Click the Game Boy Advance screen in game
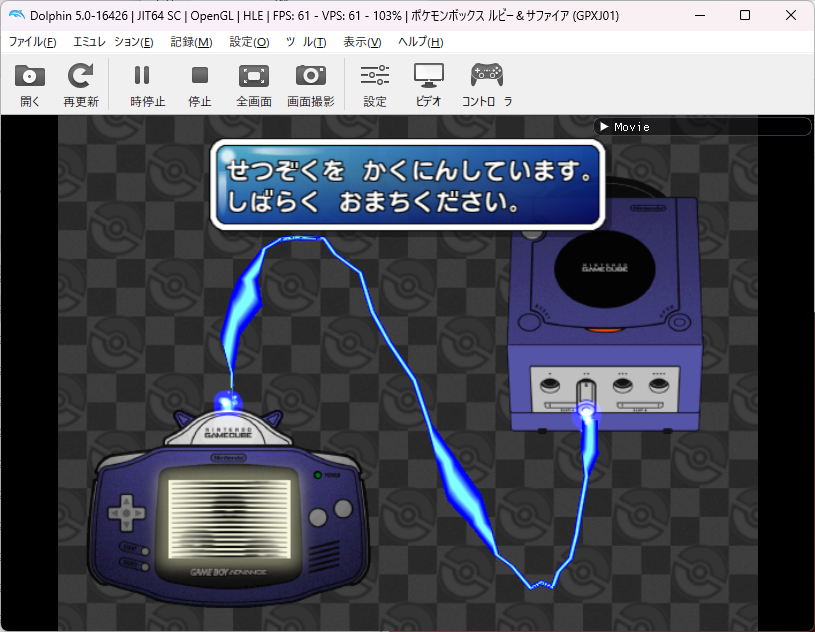Image resolution: width=815 pixels, height=632 pixels. tap(230, 519)
